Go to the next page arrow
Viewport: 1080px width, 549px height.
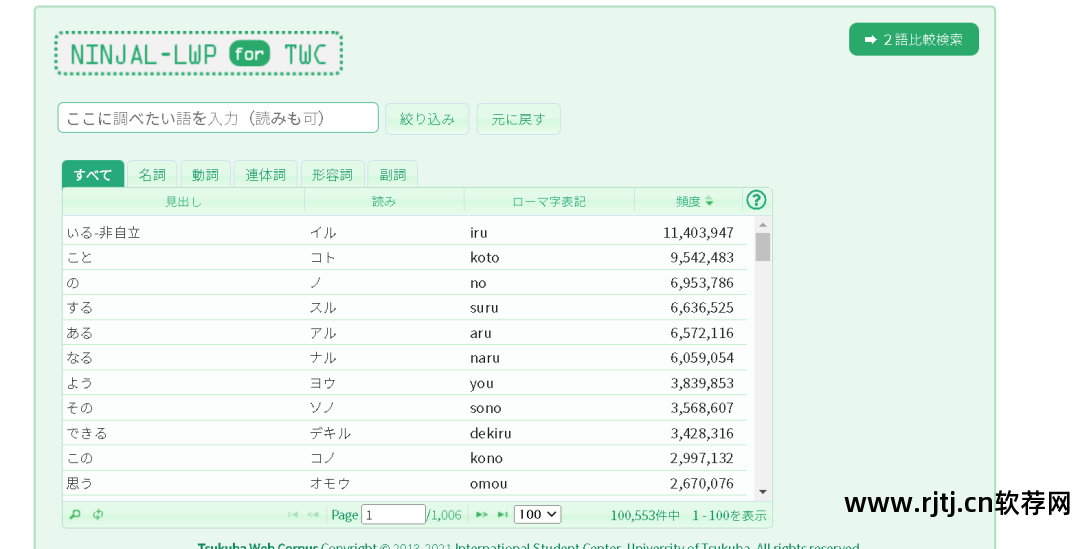[481, 515]
